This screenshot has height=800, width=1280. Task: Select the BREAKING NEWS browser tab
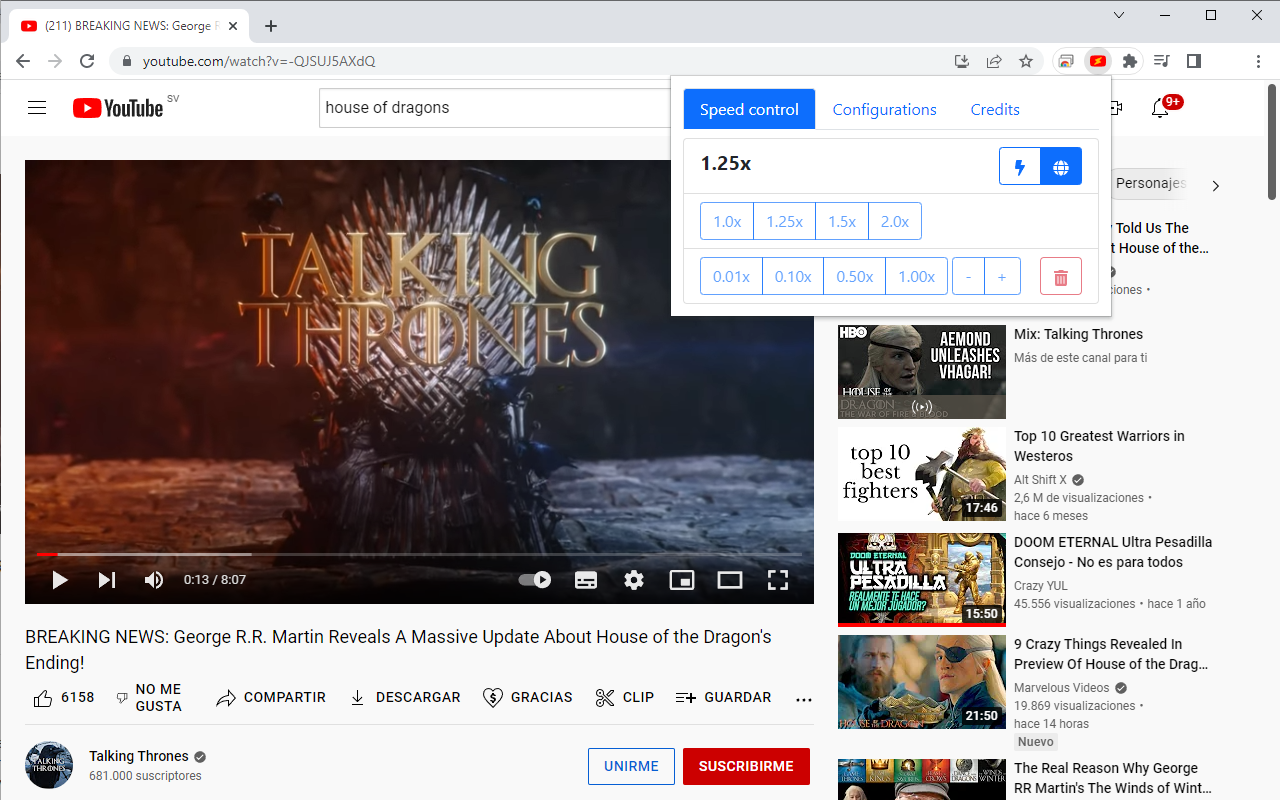click(x=130, y=26)
